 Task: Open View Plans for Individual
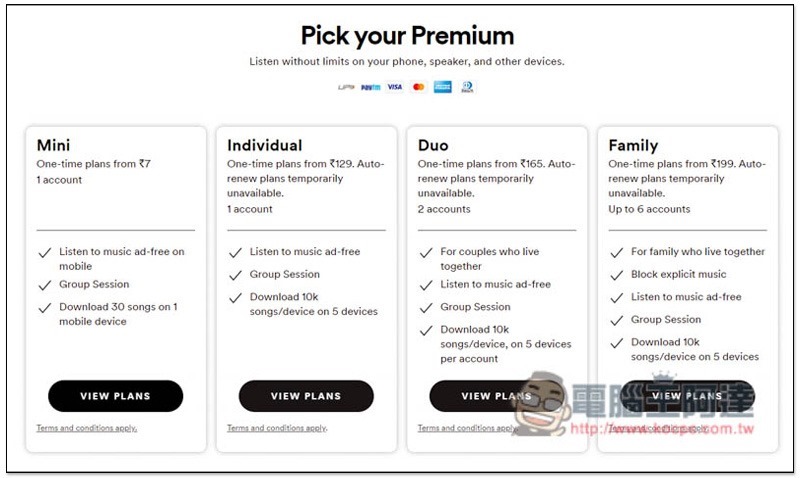[x=306, y=396]
